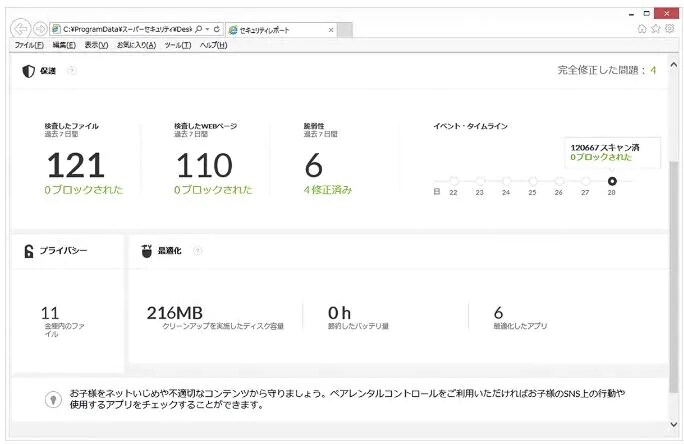Select timeline marker for day 23
The width and height of the screenshot is (684, 444).
(x=480, y=181)
